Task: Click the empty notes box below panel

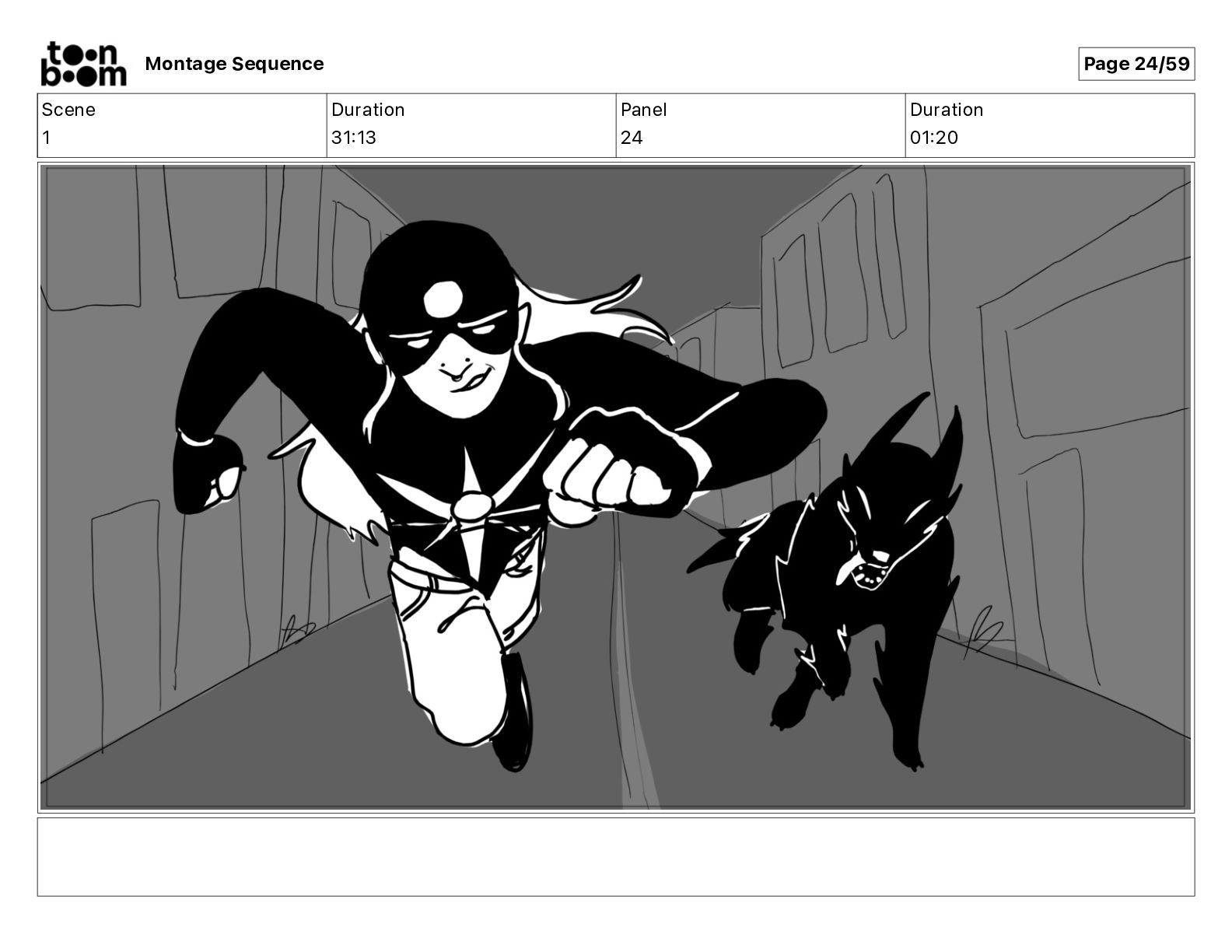Action: (x=616, y=856)
